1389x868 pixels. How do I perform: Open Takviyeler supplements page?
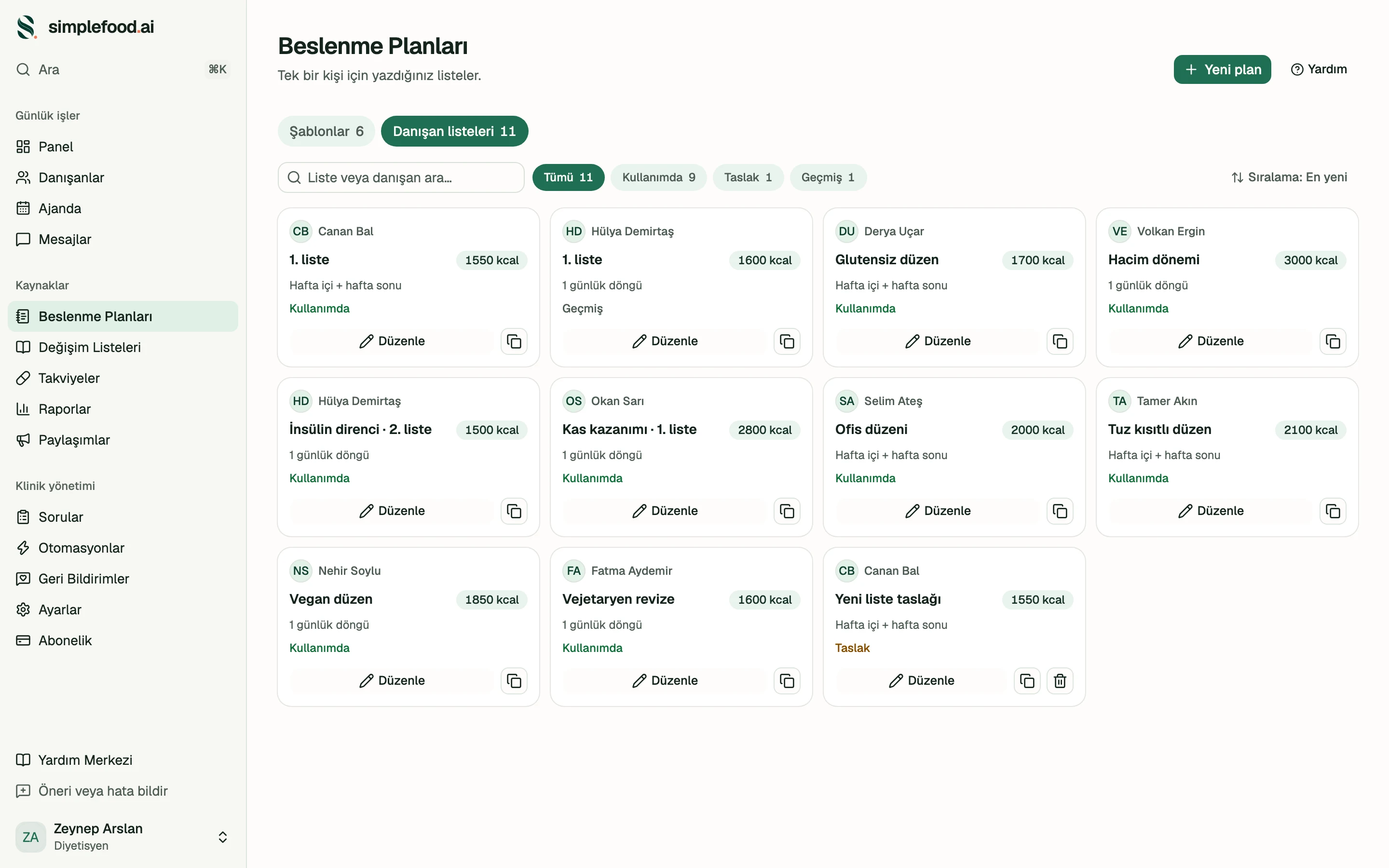(x=123, y=379)
